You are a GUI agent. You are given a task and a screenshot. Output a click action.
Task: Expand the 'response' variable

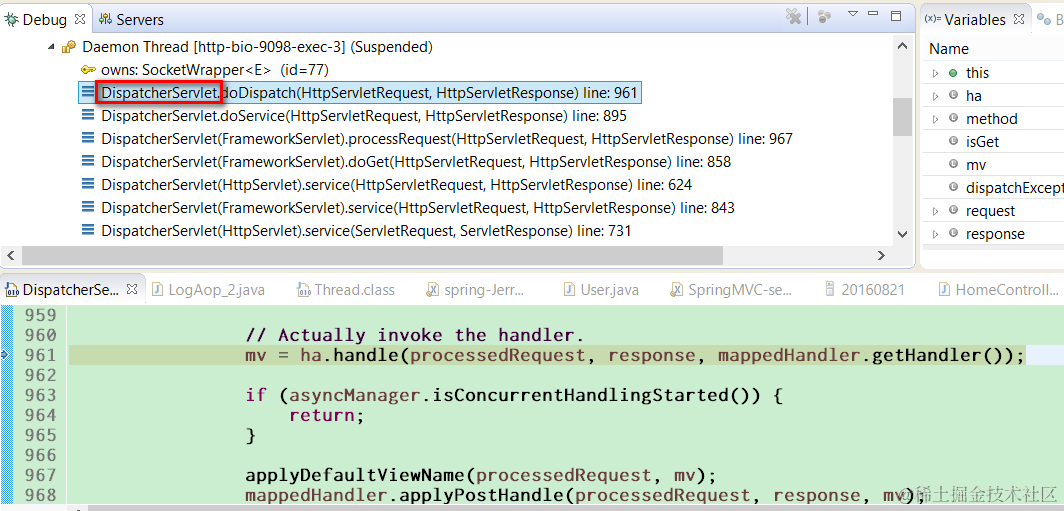pos(936,234)
